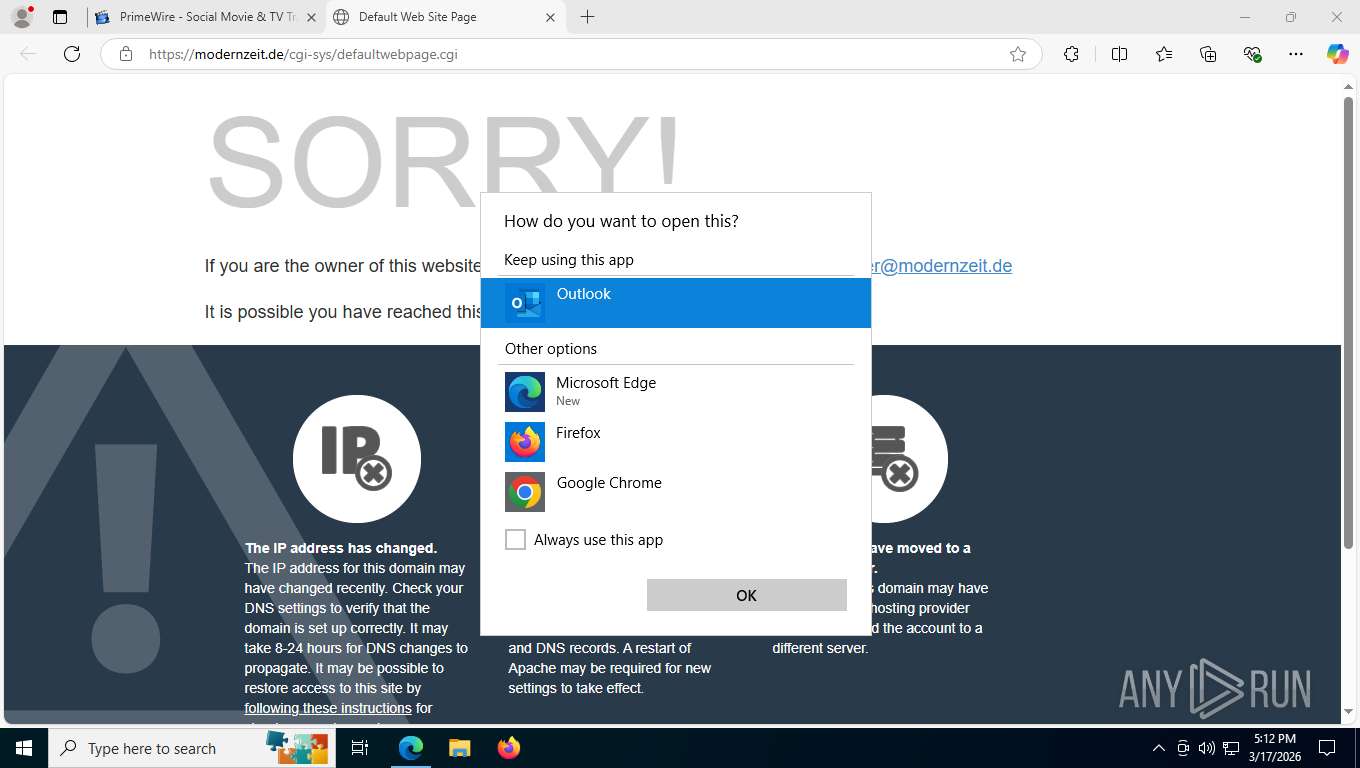Open network status tray icon
The height and width of the screenshot is (768, 1360).
(x=1231, y=748)
